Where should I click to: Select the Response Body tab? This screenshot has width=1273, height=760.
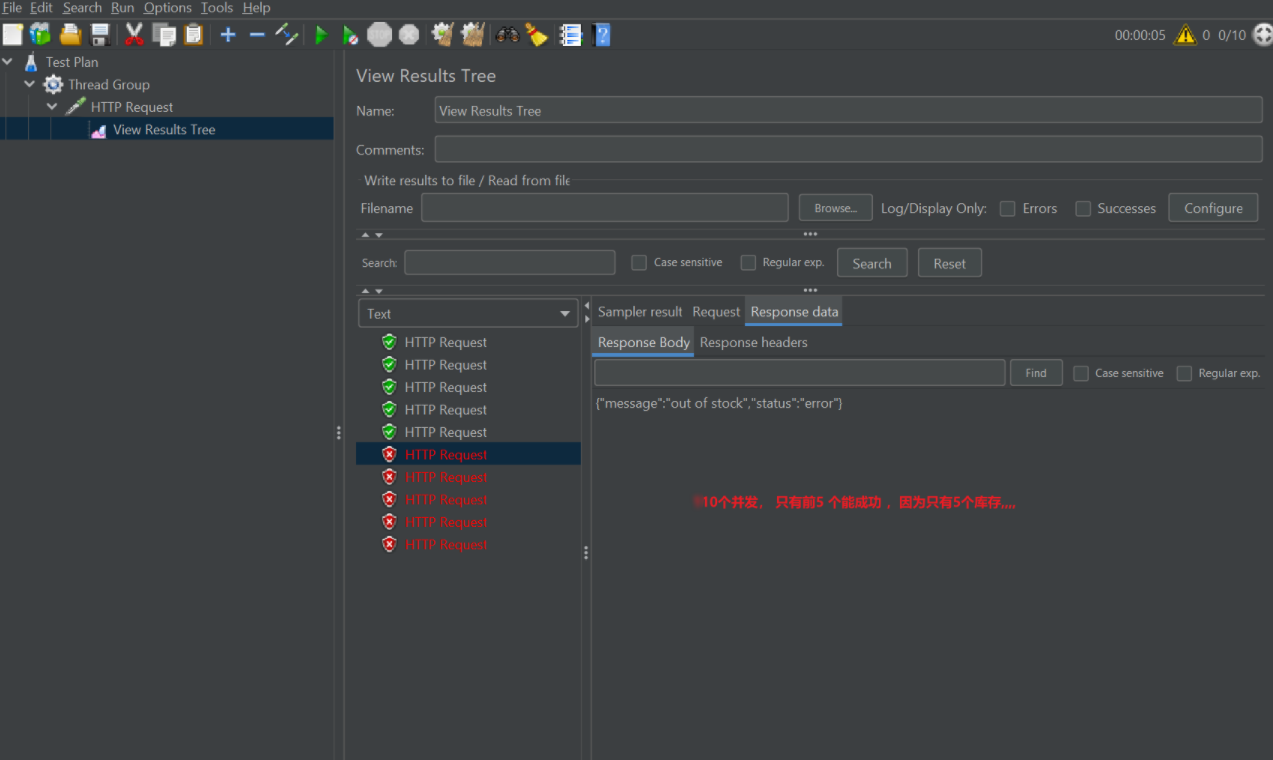(643, 342)
